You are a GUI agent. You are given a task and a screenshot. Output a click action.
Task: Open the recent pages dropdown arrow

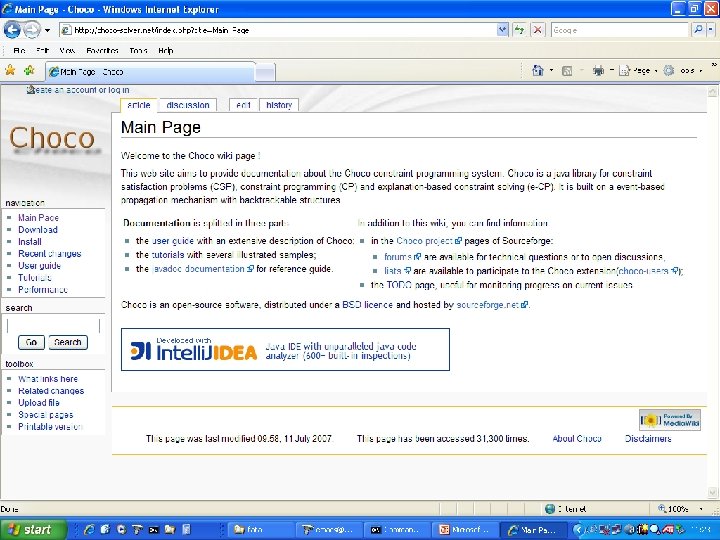pyautogui.click(x=47, y=31)
